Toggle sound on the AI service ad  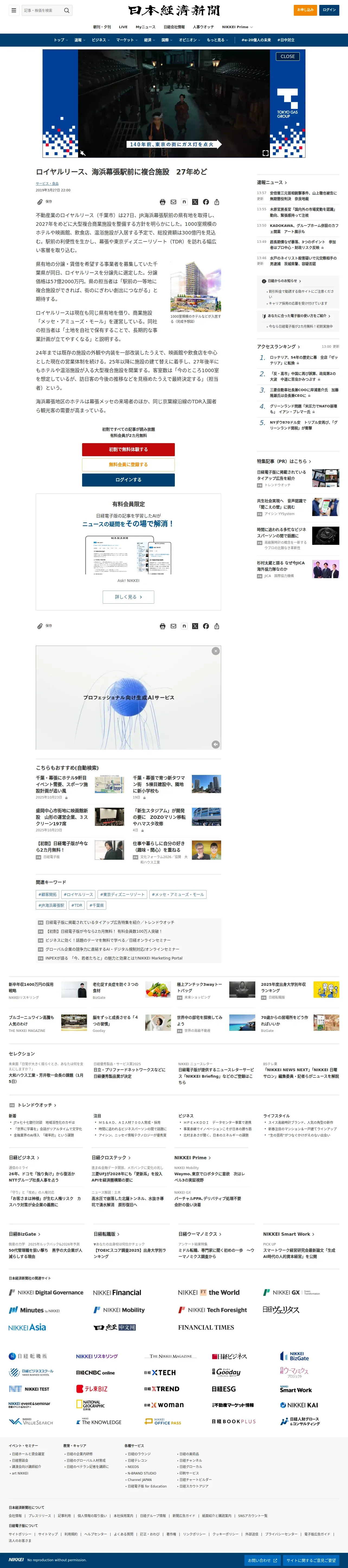tap(215, 745)
